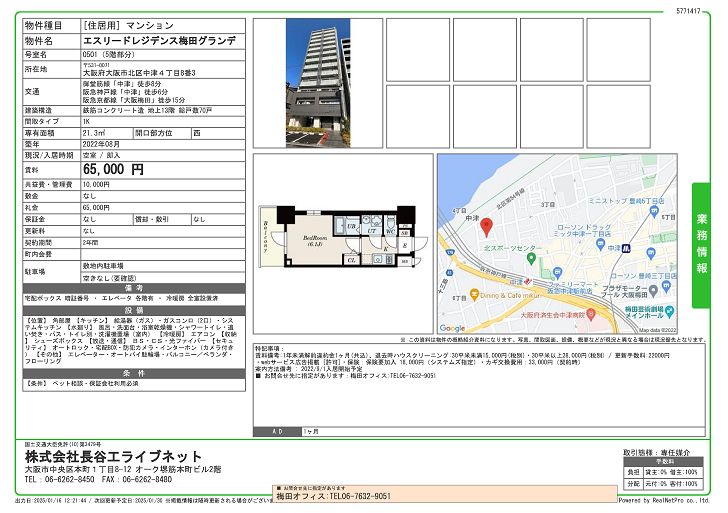728x513 pixels.
Task: Click the green 北スポーツセンター map marker
Action: coord(532,259)
